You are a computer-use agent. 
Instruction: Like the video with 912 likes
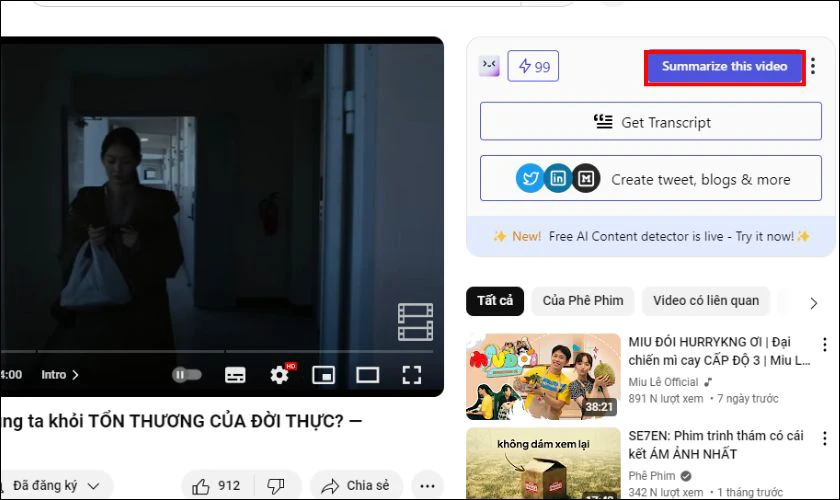point(218,486)
